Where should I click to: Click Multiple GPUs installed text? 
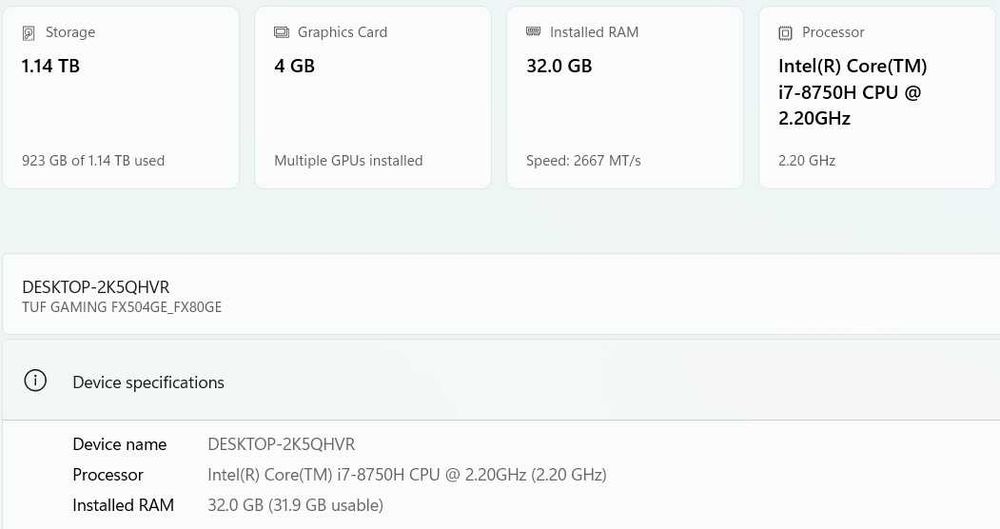[348, 160]
